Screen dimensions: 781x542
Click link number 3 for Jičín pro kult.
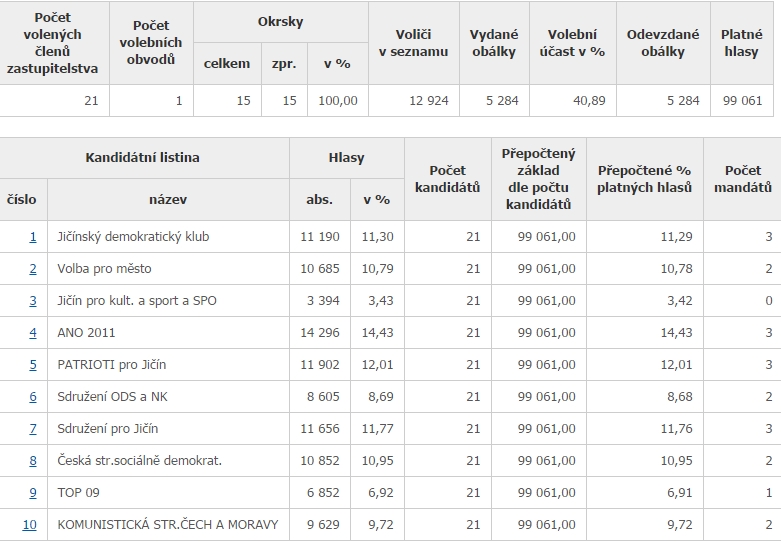tap(33, 301)
